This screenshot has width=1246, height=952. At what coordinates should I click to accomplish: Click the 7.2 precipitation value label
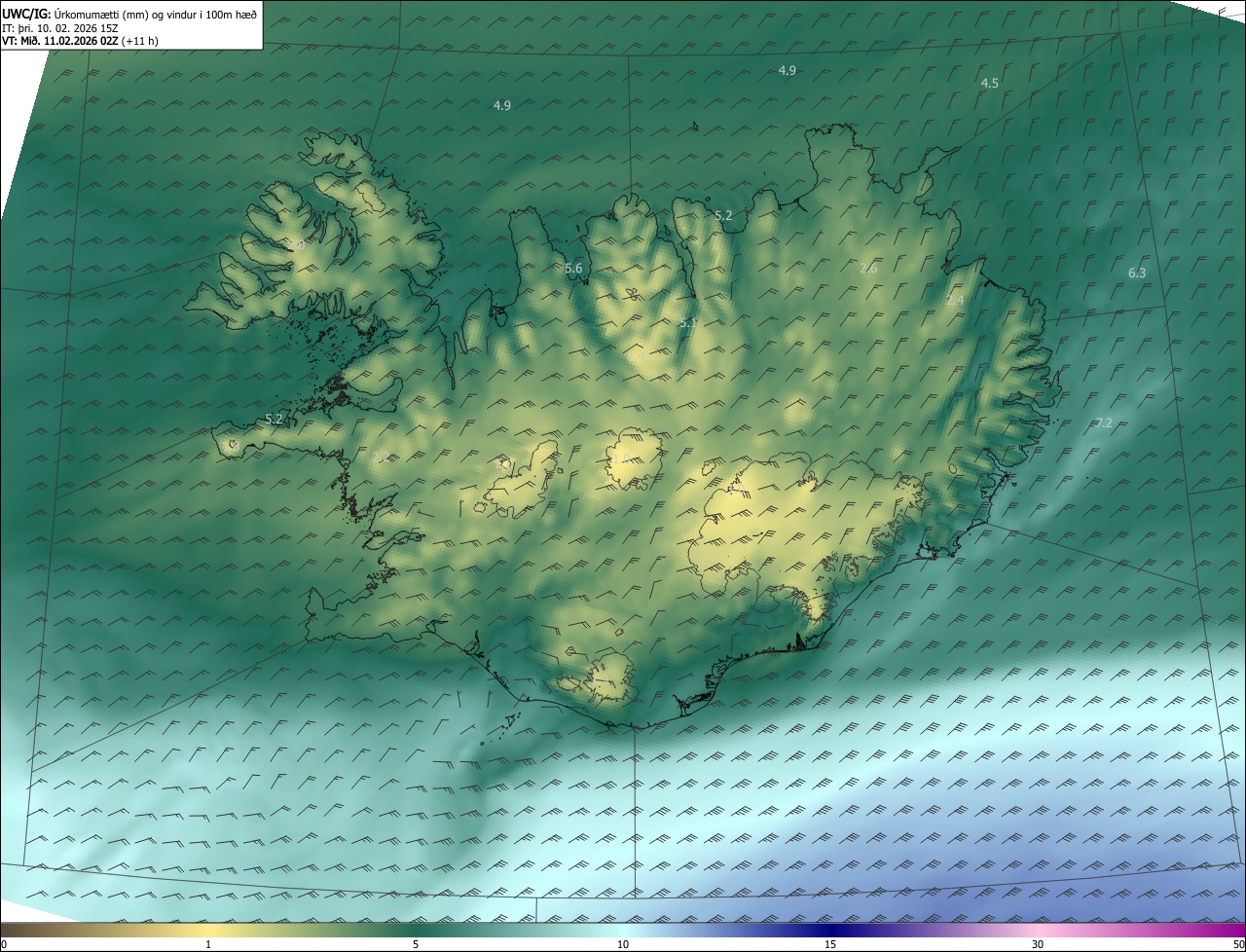1103,422
